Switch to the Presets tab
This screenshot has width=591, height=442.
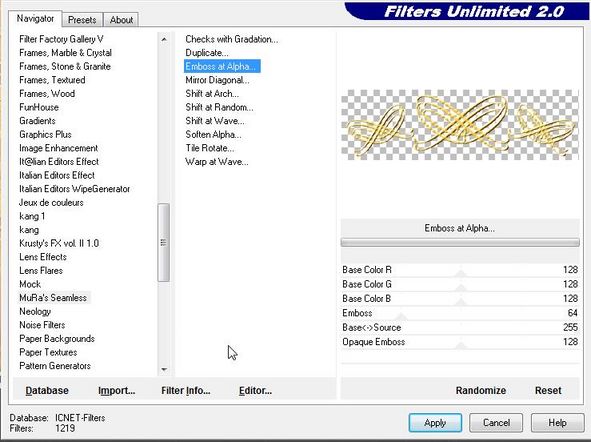point(82,20)
